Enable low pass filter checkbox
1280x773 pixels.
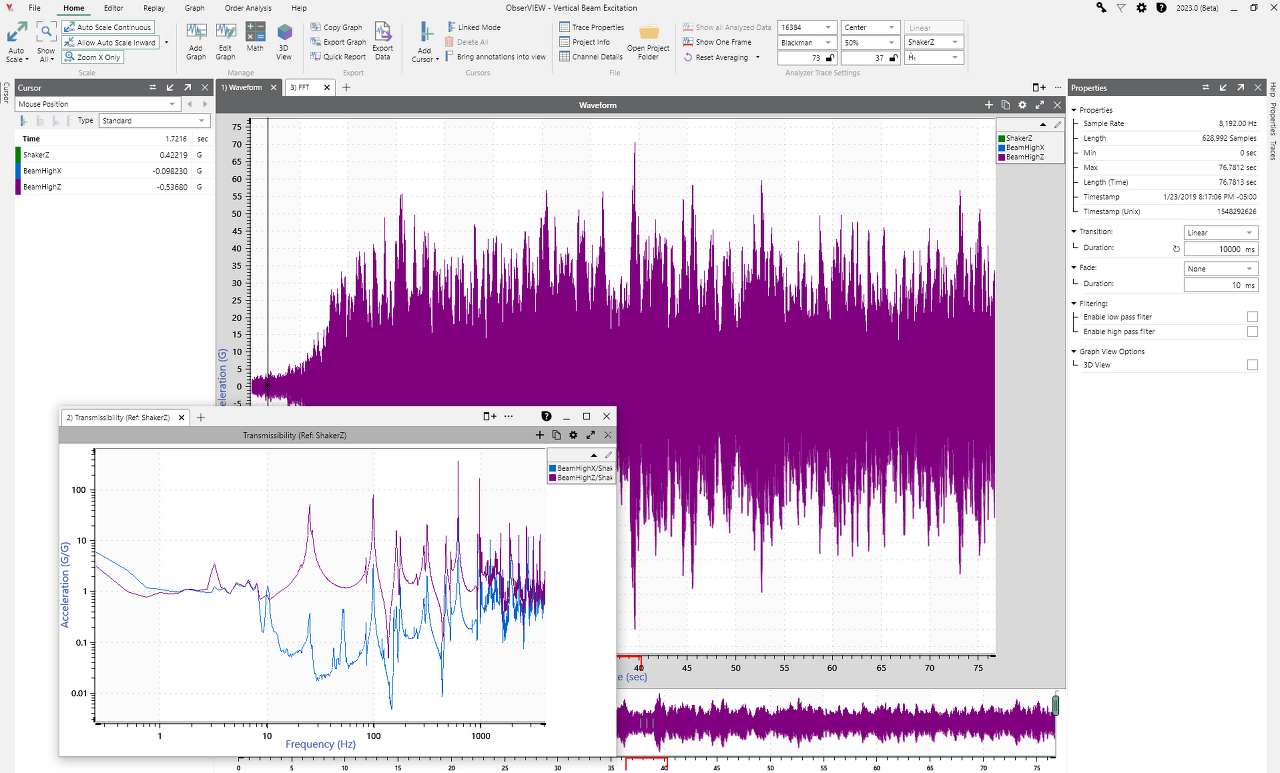point(1252,317)
